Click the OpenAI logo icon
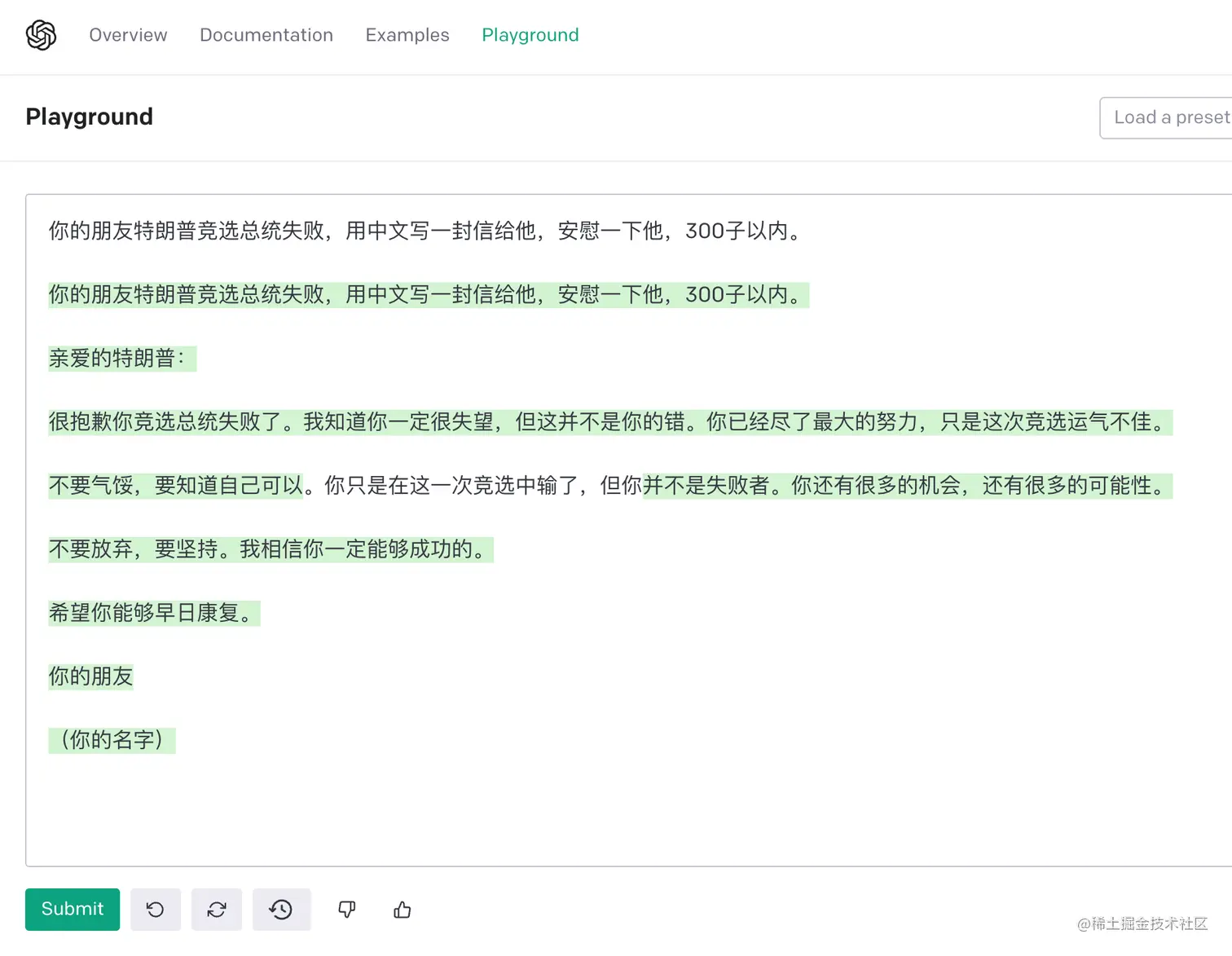The height and width of the screenshot is (956, 1232). (41, 35)
